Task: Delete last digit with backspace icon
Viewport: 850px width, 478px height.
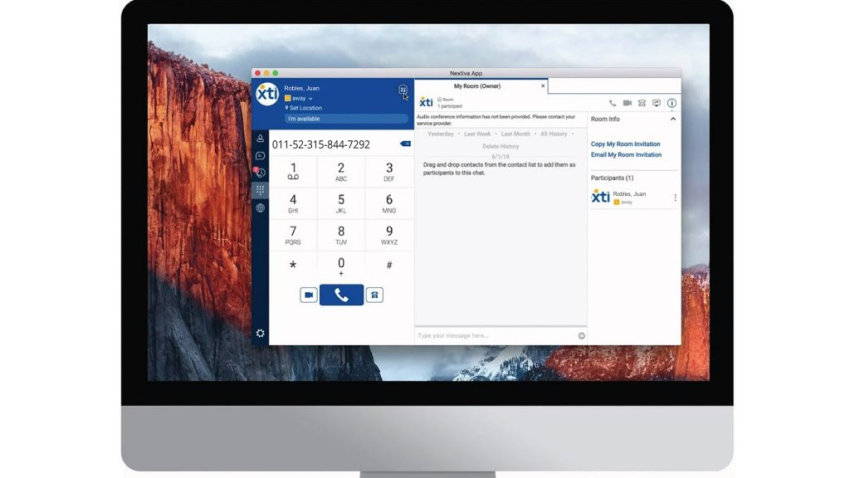Action: (405, 144)
